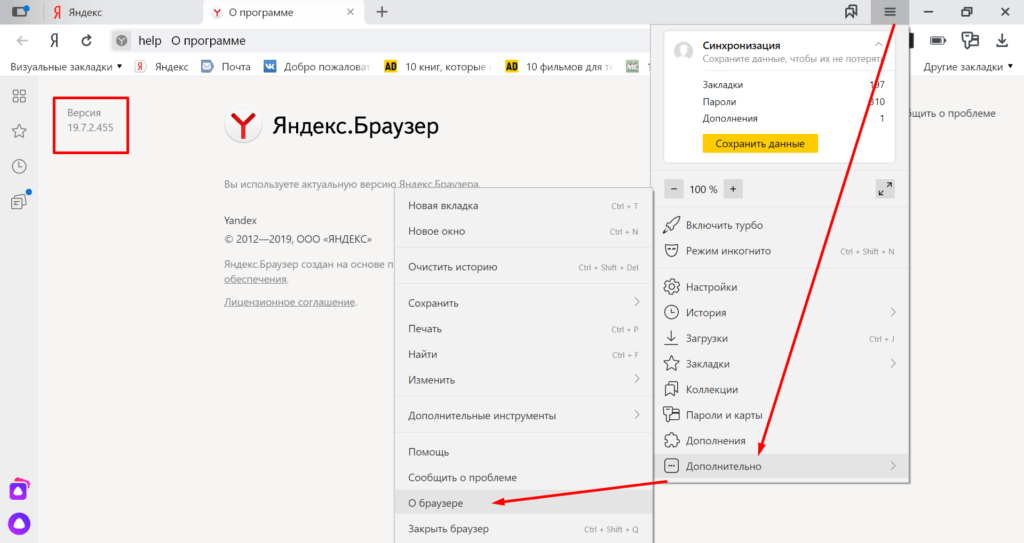Launch Alice purple assistant icon
1024x543 pixels.
[x=19, y=523]
